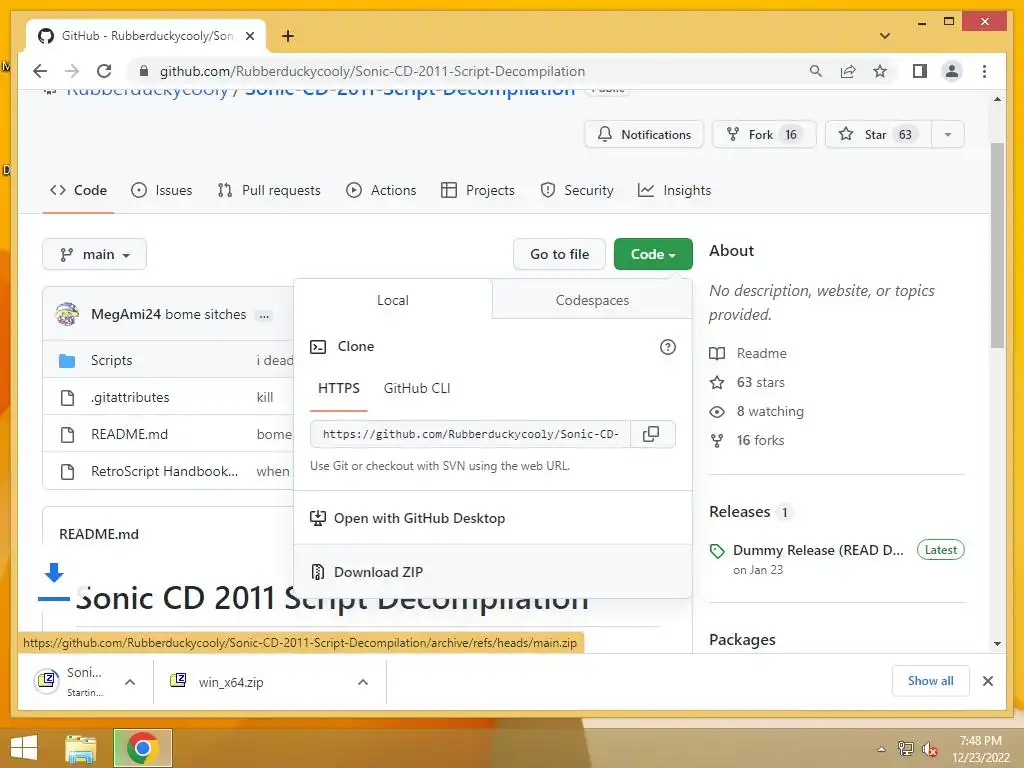Click the Windows Start button
The height and width of the screenshot is (768, 1024).
24,748
